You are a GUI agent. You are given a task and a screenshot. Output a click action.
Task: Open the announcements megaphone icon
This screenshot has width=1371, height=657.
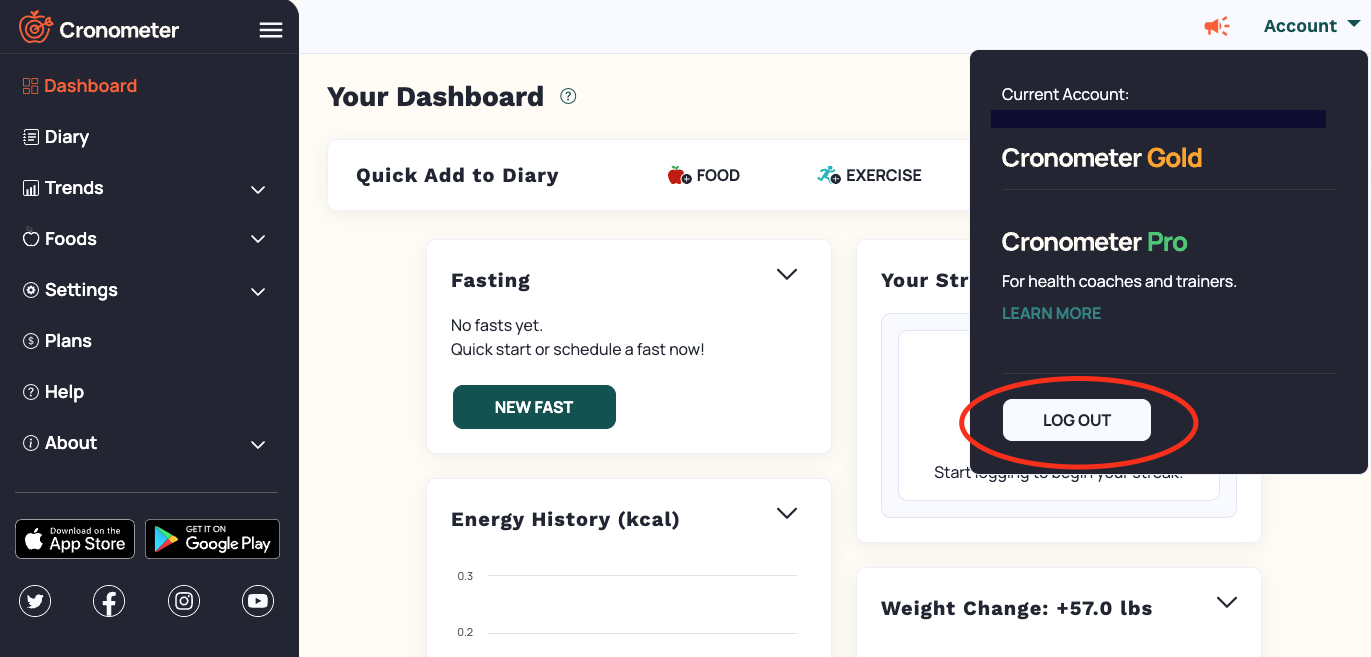click(1217, 26)
